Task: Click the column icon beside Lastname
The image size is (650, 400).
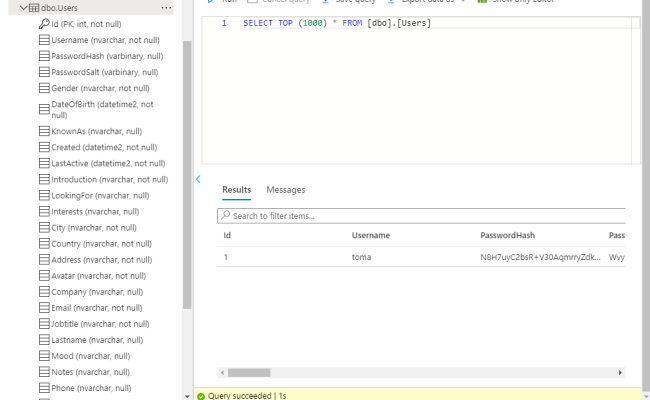Action: pos(44,339)
